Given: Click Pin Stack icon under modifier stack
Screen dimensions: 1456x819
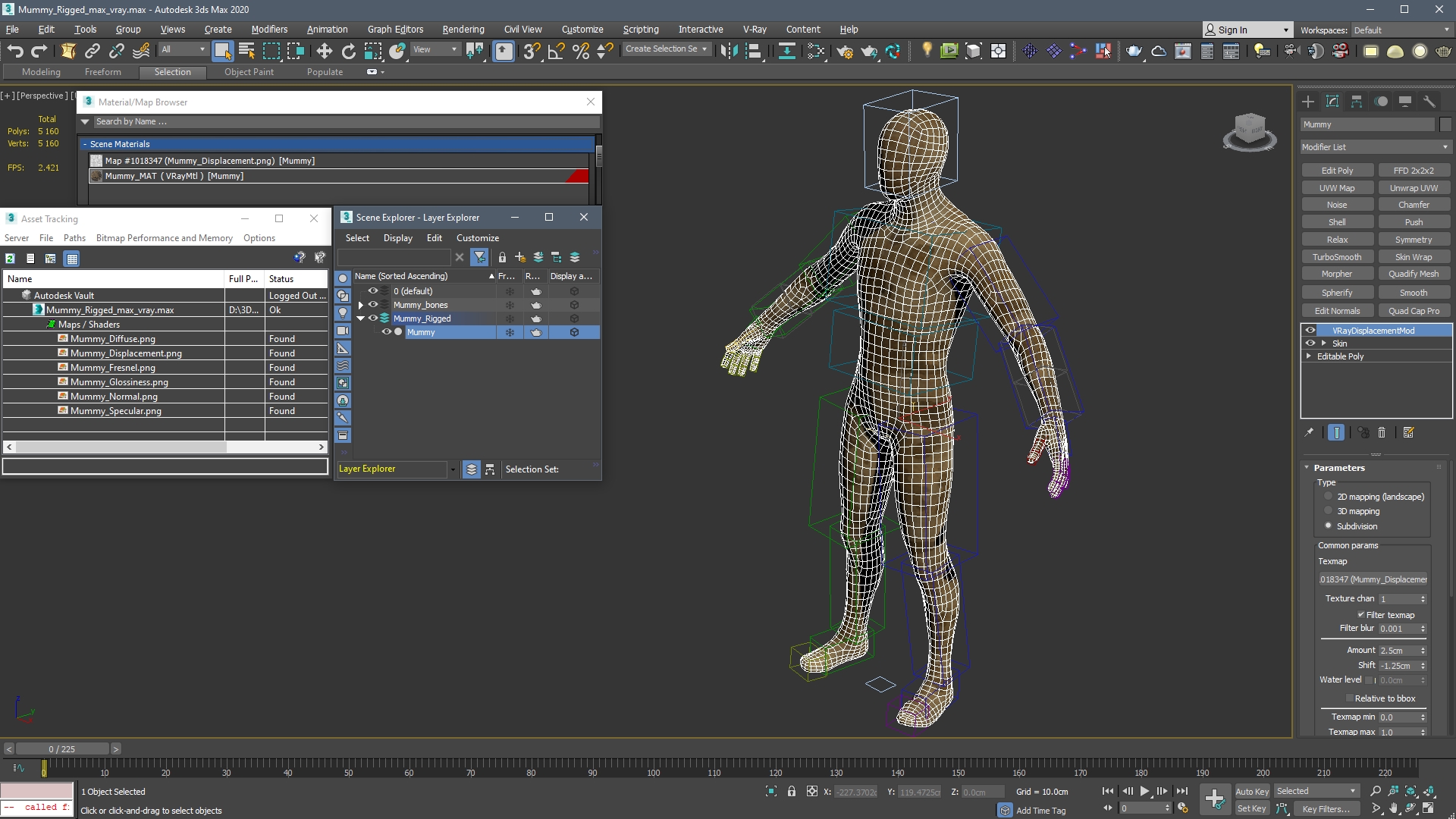Looking at the screenshot, I should pos(1309,432).
